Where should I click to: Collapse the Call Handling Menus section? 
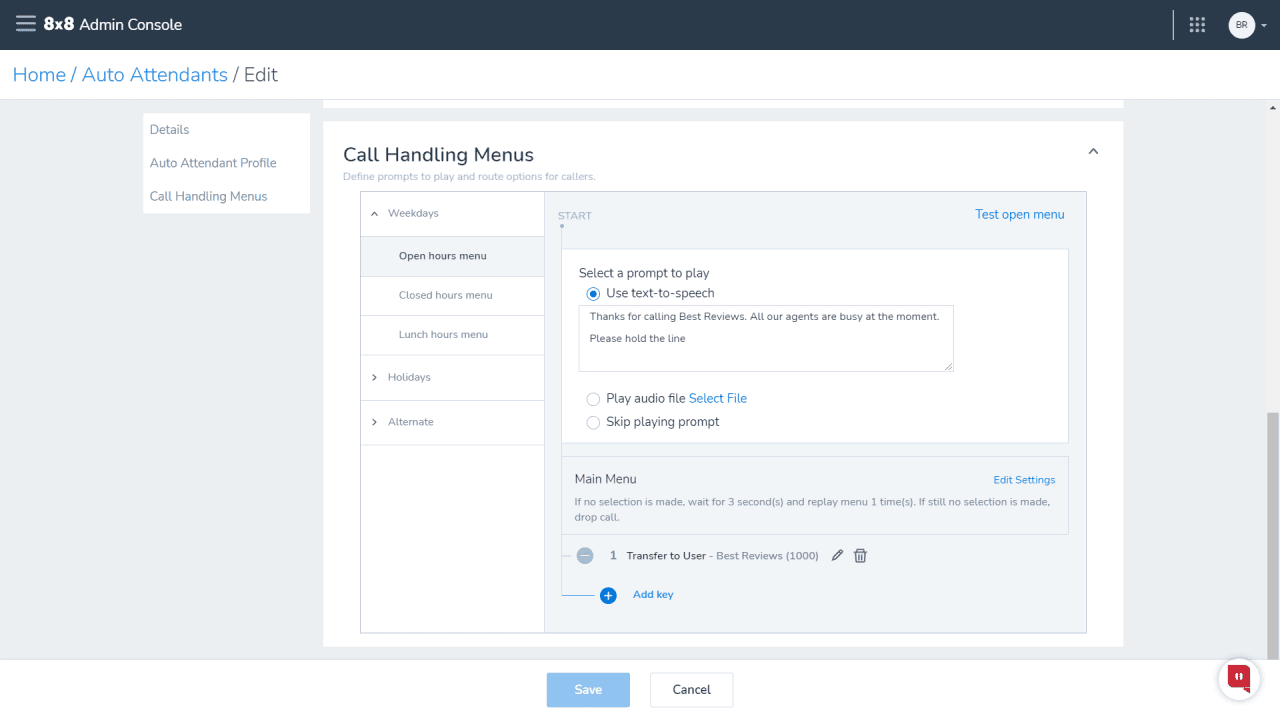pyautogui.click(x=1093, y=152)
